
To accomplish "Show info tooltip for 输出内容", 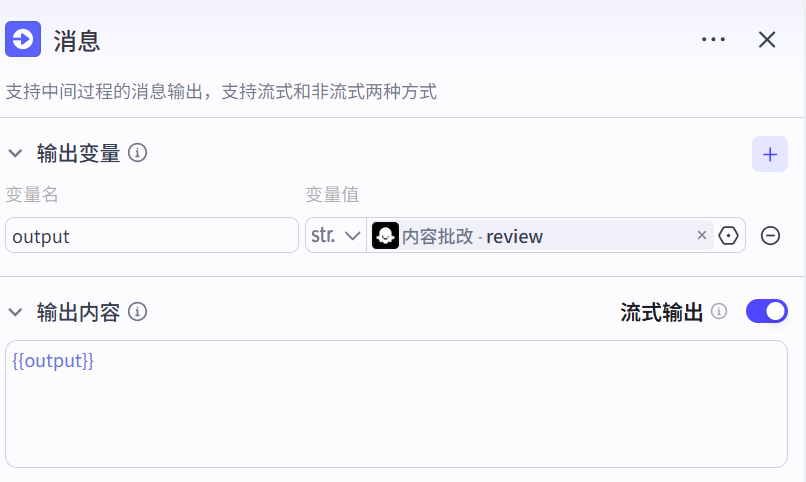I will click(x=137, y=311).
